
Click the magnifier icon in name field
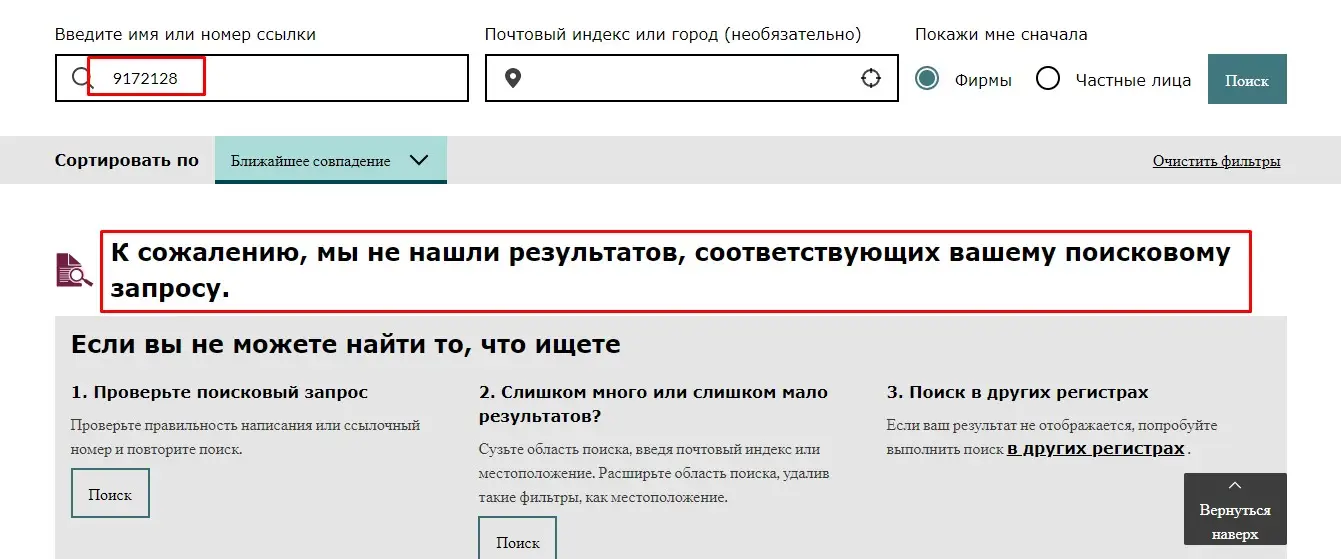coord(82,78)
